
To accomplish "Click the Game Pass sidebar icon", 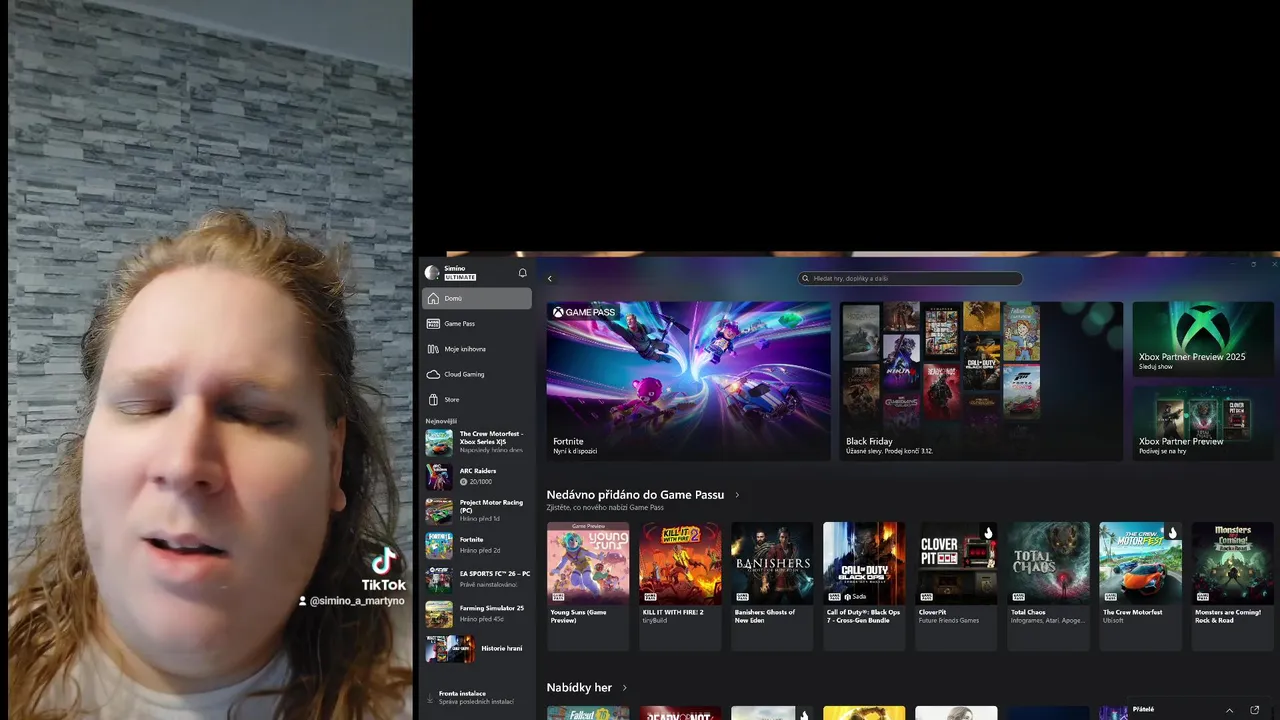I will click(433, 324).
